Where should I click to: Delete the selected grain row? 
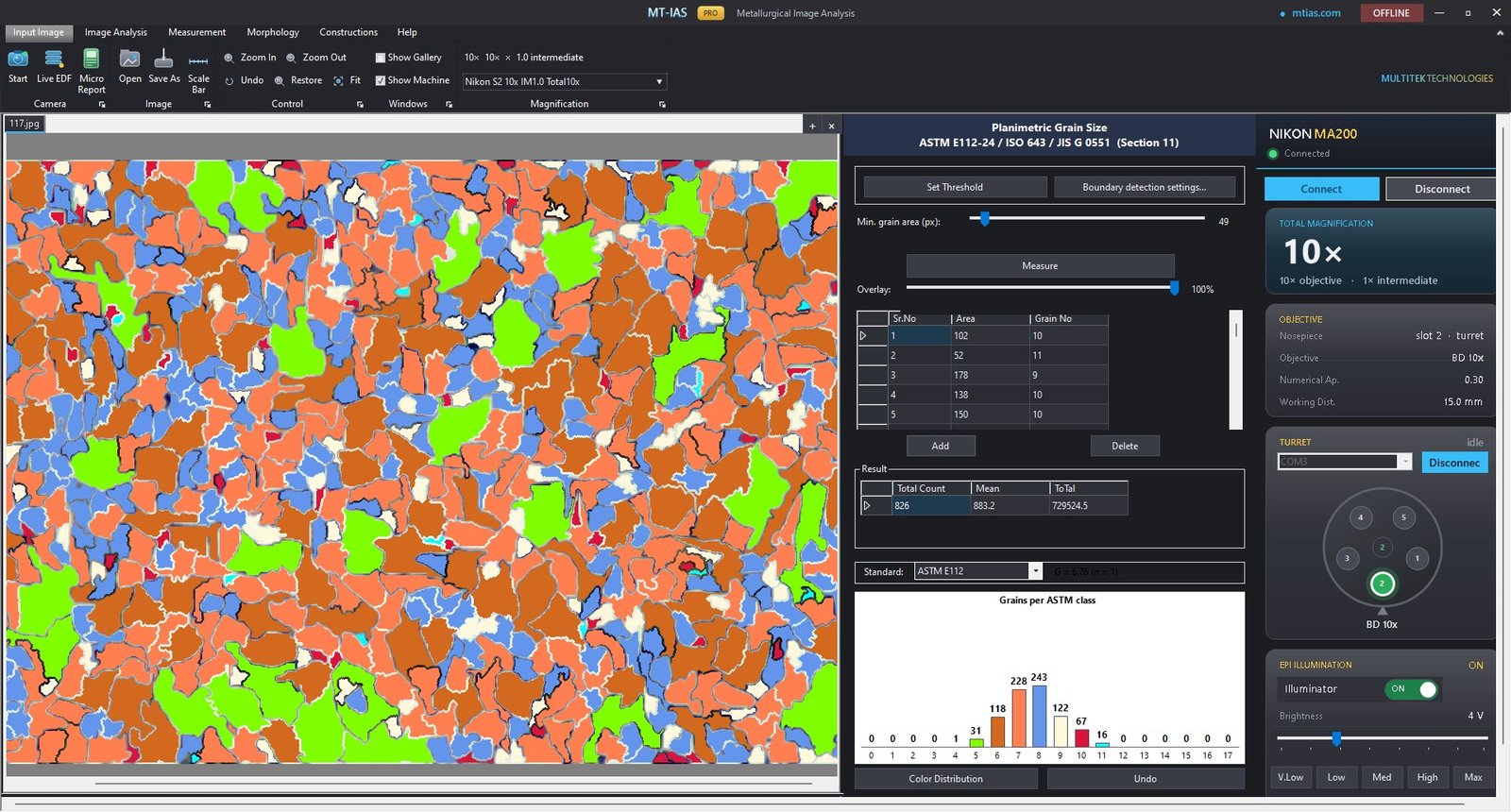click(x=1125, y=446)
